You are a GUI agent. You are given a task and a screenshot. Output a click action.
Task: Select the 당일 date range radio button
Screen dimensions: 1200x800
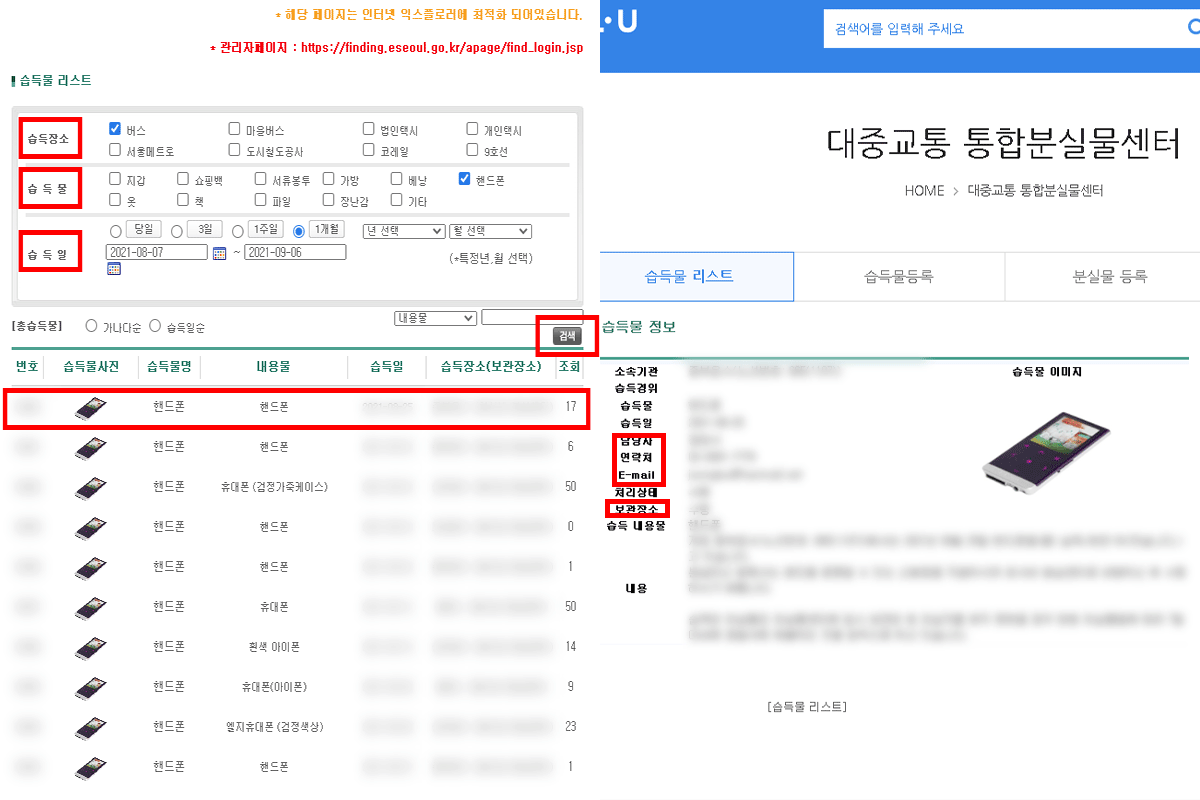pos(118,229)
